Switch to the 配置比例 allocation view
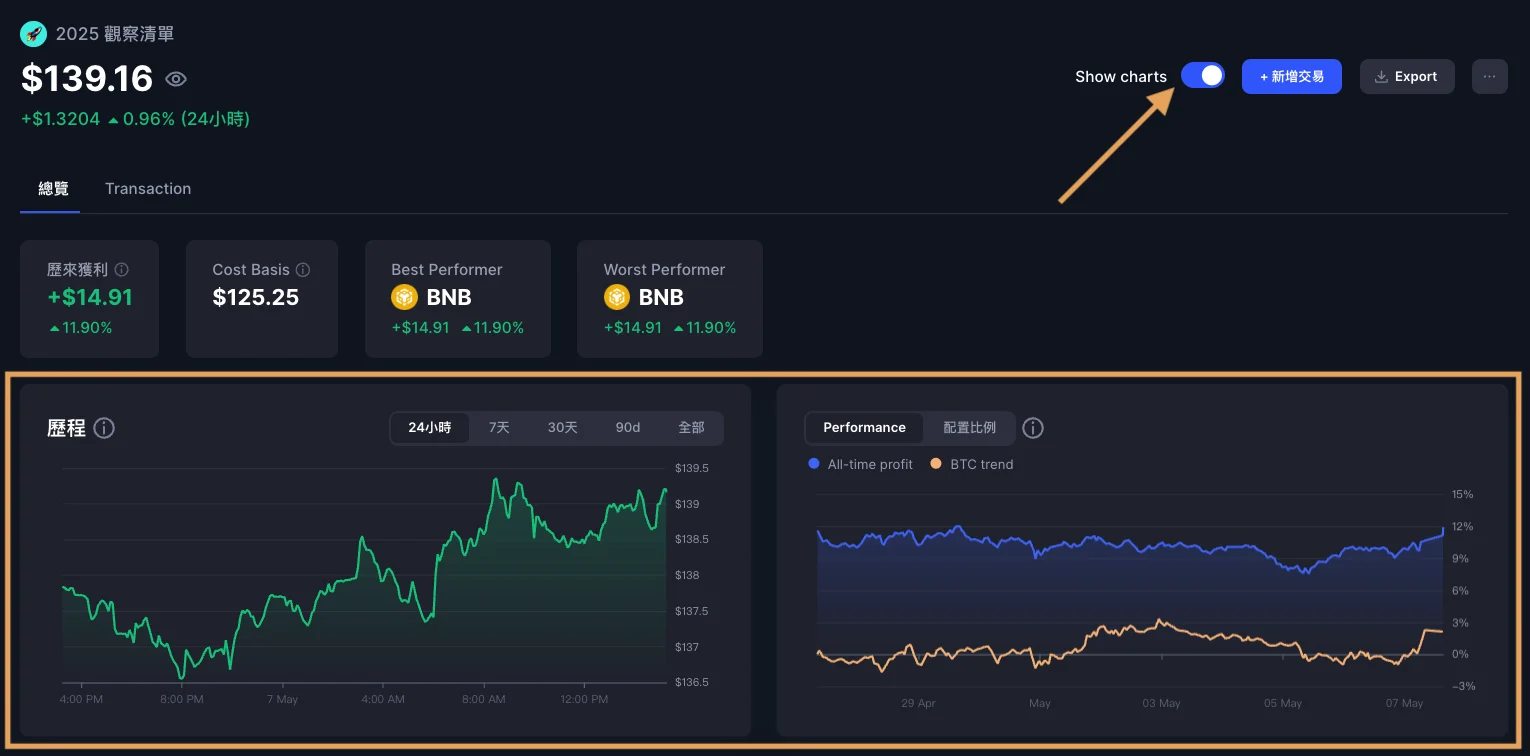 [x=969, y=428]
